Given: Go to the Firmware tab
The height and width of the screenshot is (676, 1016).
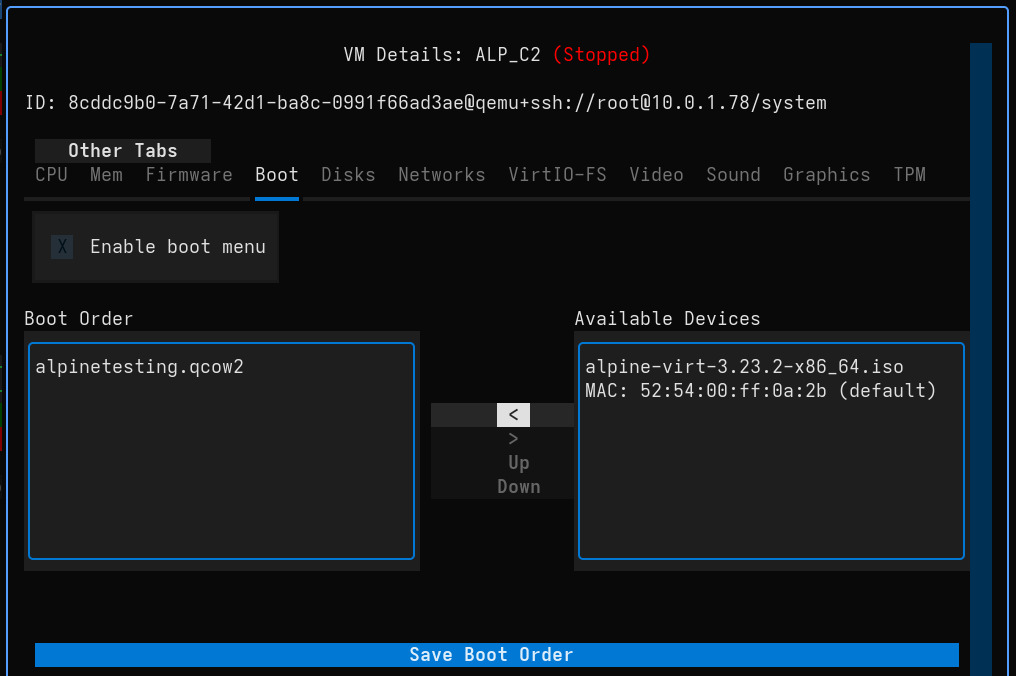Looking at the screenshot, I should [189, 175].
